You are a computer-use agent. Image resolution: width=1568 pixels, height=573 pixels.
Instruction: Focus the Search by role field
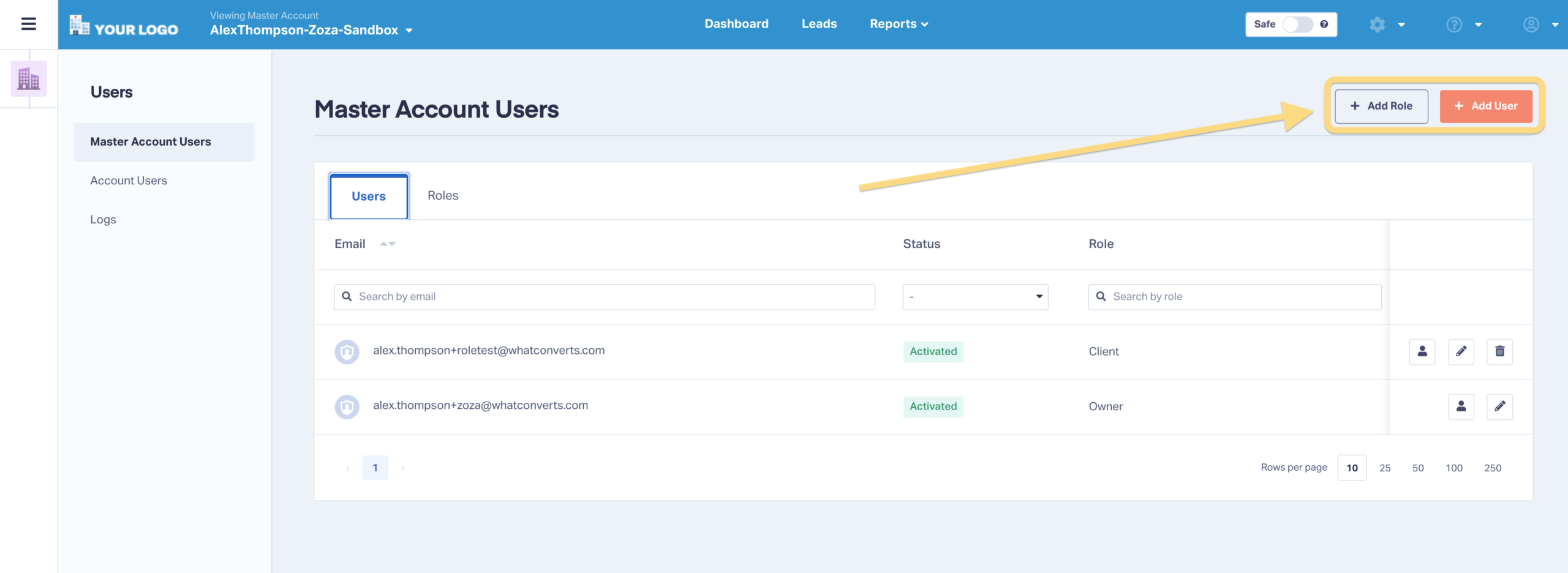(x=1235, y=297)
